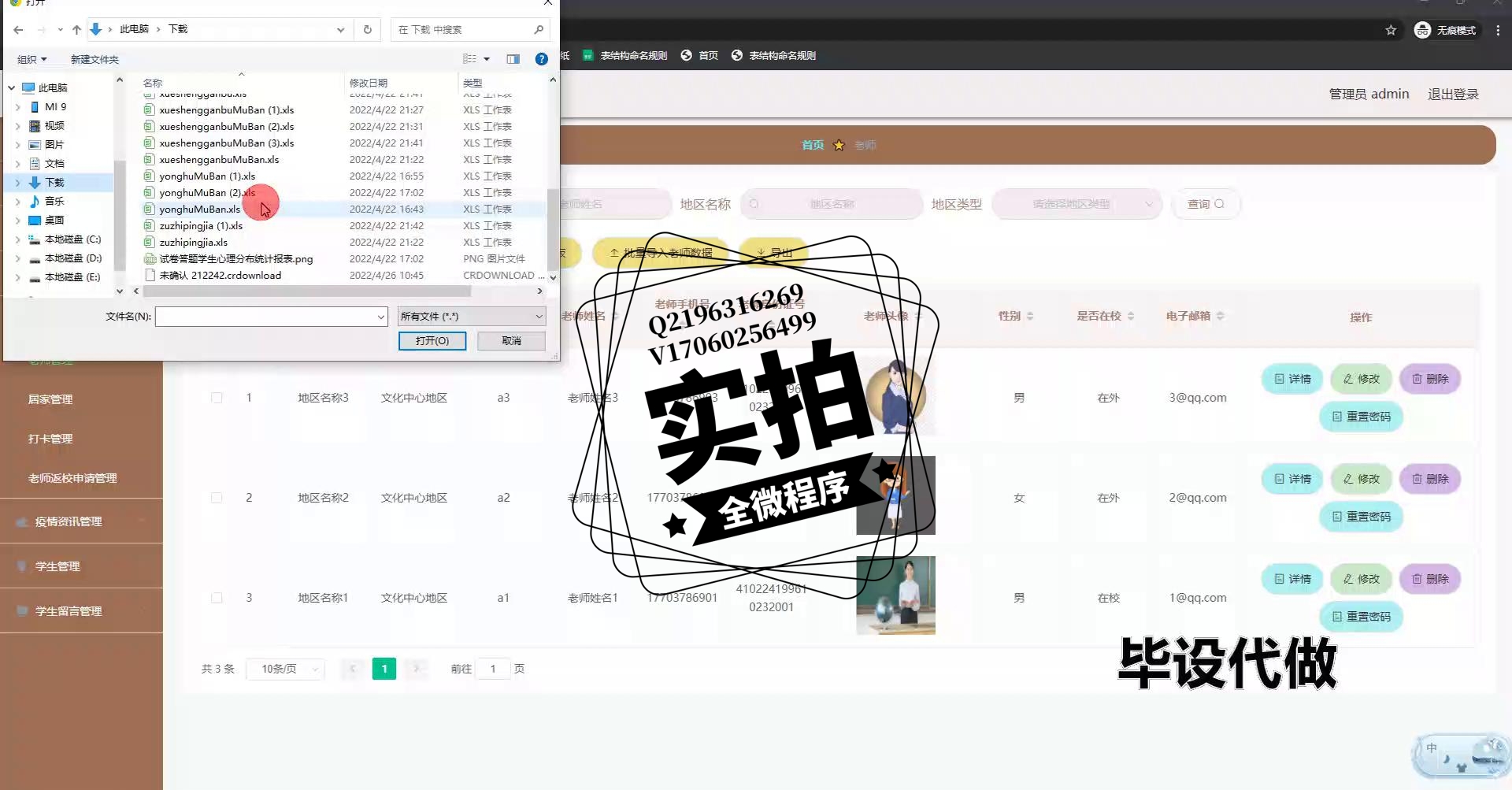Tick the checkbox for row 地区名称3

217,398
